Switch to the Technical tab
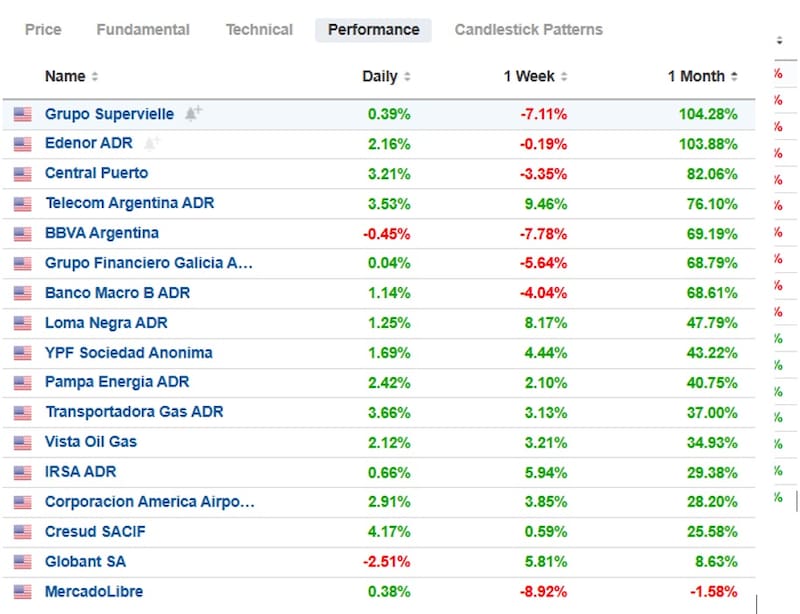The image size is (800, 614). point(259,30)
